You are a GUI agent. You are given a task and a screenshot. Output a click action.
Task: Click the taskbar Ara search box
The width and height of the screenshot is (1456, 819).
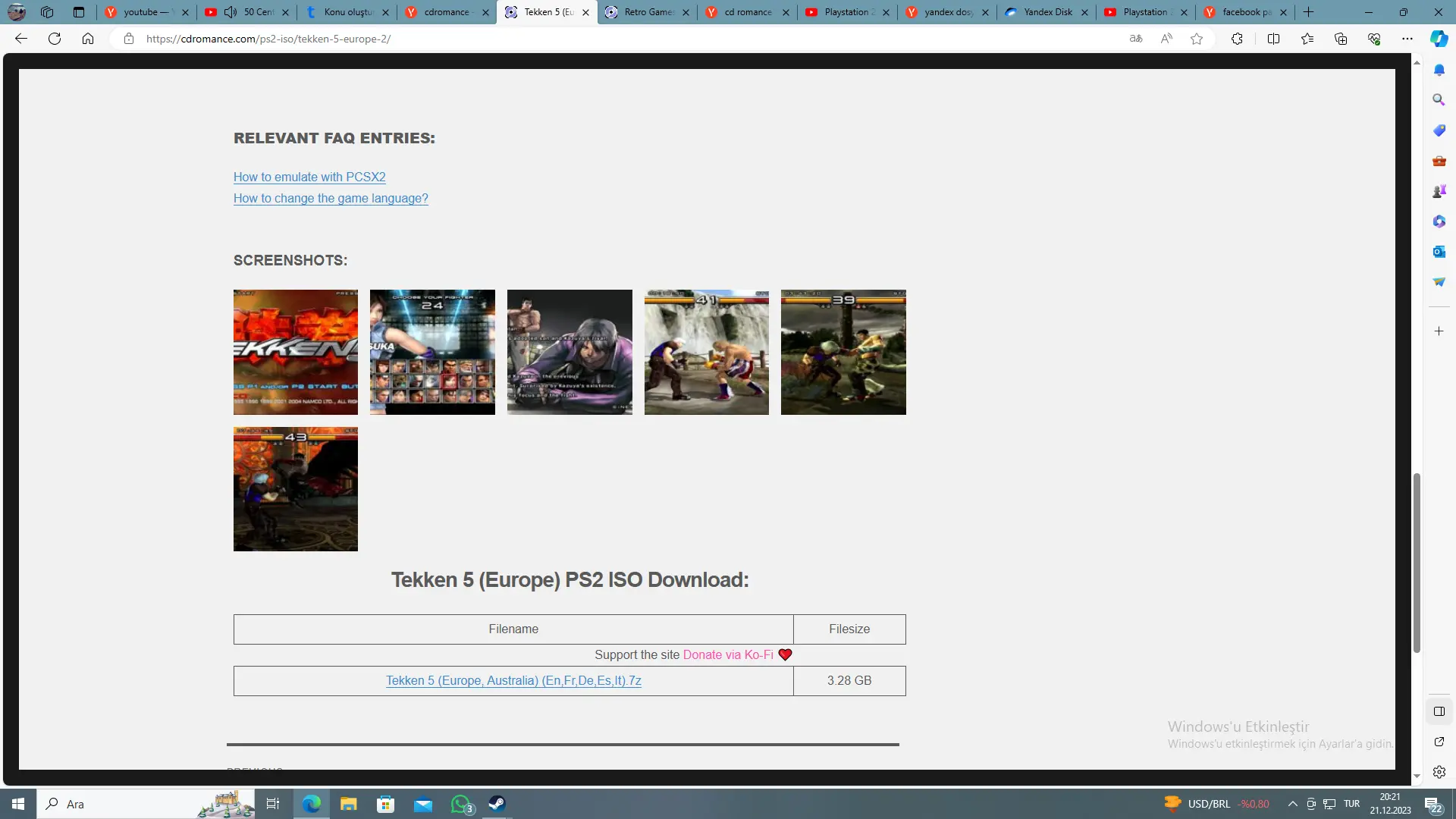pos(146,804)
